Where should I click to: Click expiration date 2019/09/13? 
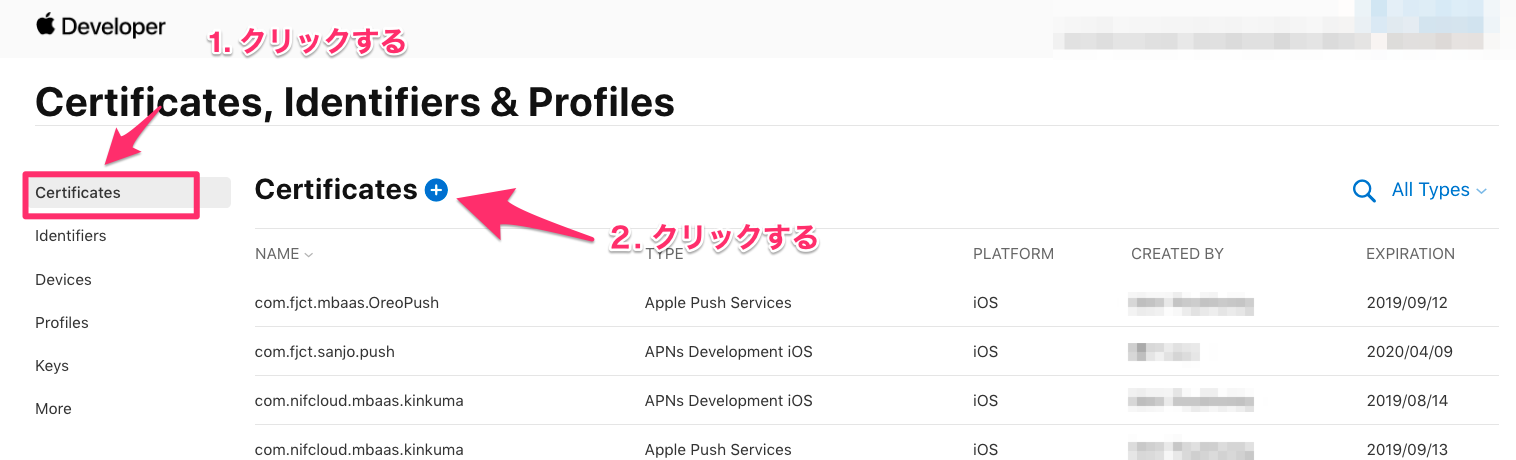coord(1407,450)
